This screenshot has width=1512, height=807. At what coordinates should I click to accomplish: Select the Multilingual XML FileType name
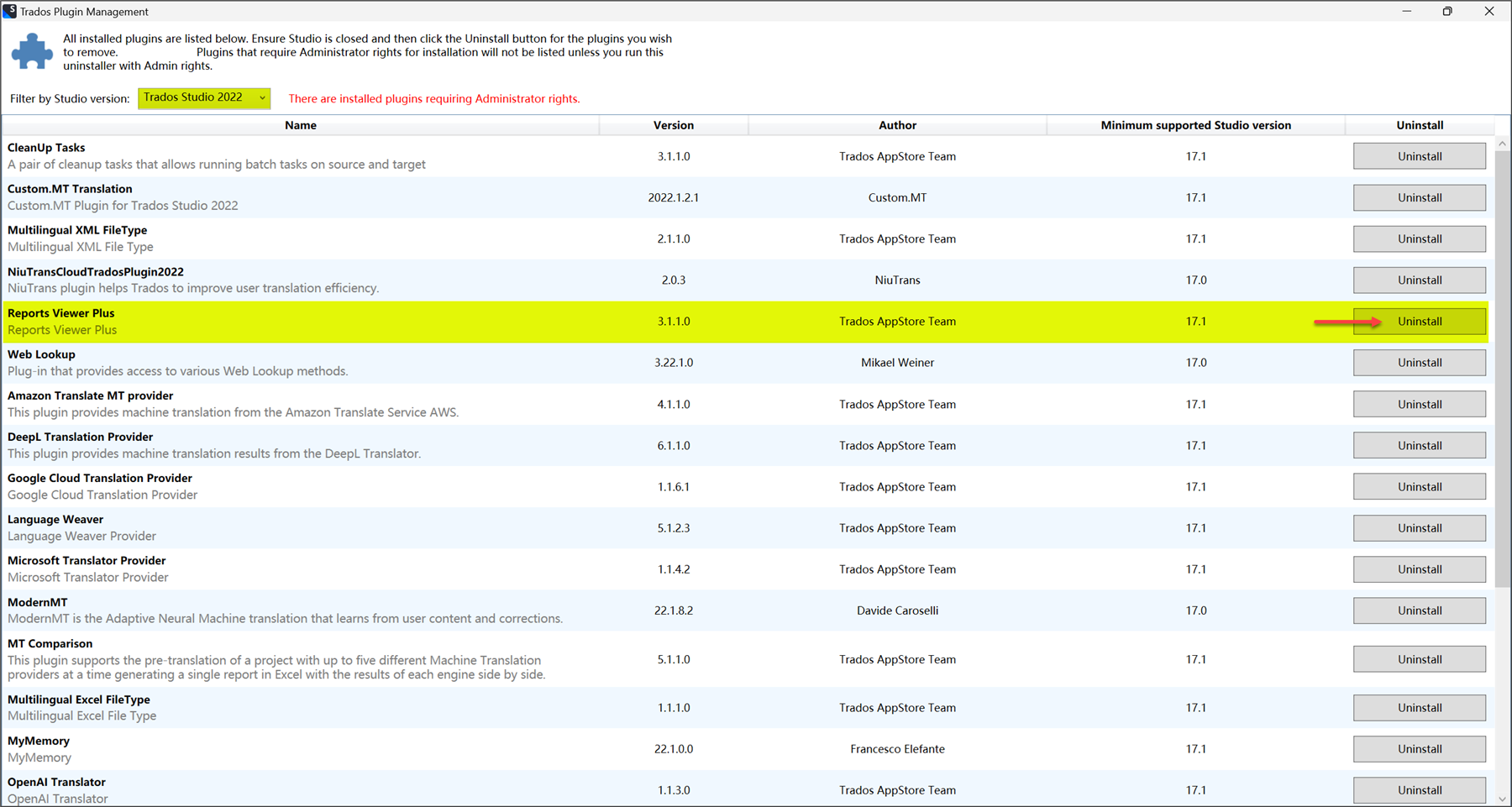point(77,230)
